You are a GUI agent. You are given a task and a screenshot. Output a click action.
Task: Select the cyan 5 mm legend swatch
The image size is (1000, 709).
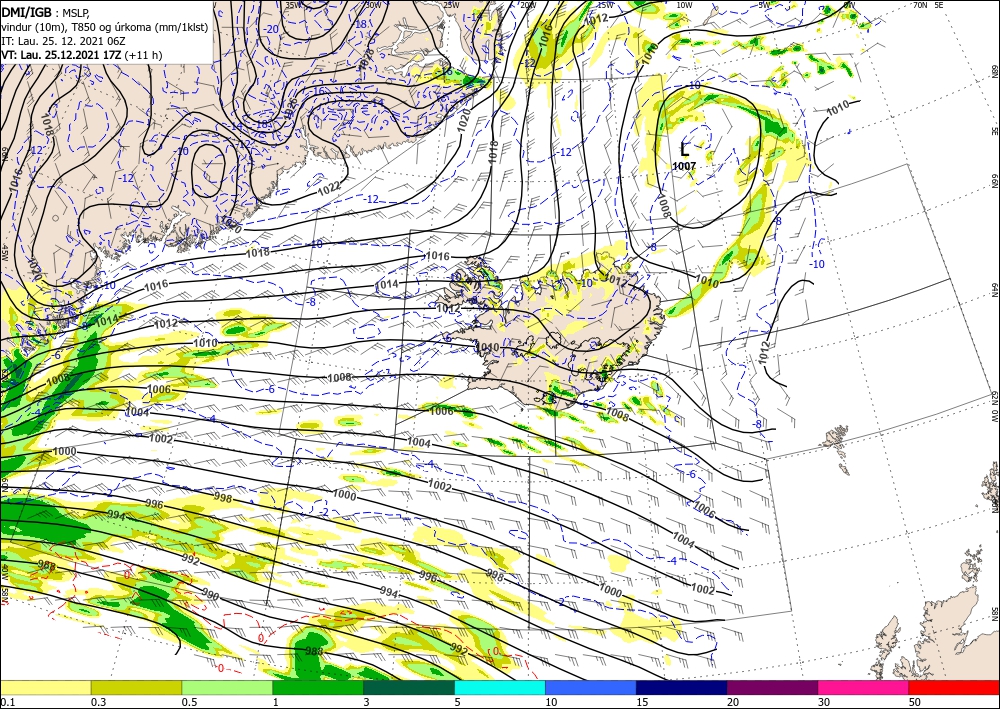(x=500, y=687)
